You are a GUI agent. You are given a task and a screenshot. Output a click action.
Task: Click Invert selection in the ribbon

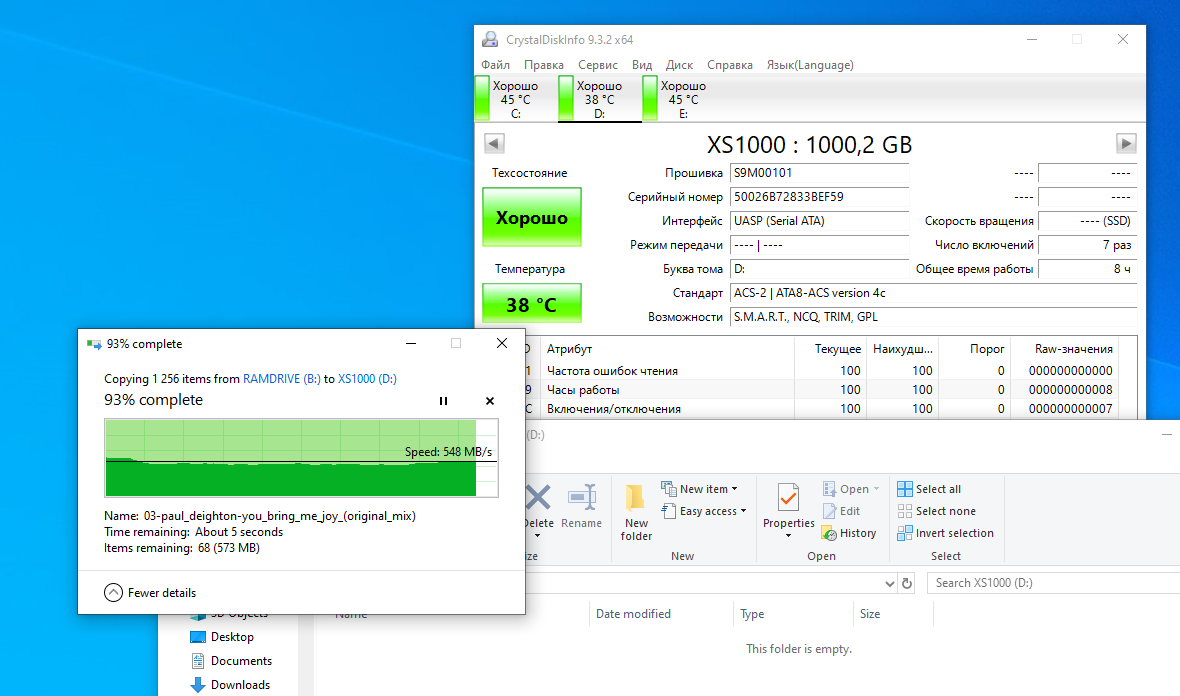click(x=945, y=533)
